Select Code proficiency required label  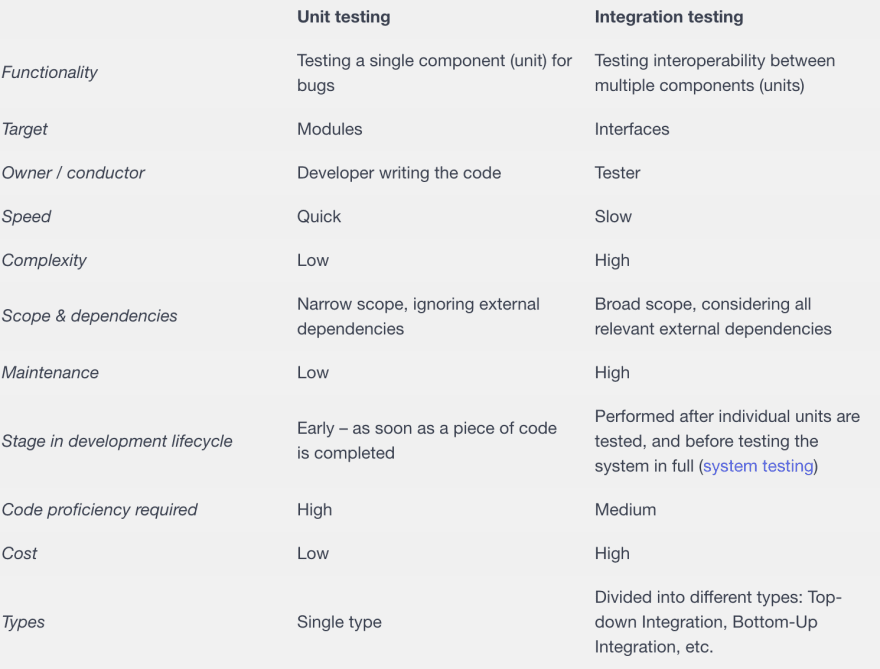click(99, 510)
